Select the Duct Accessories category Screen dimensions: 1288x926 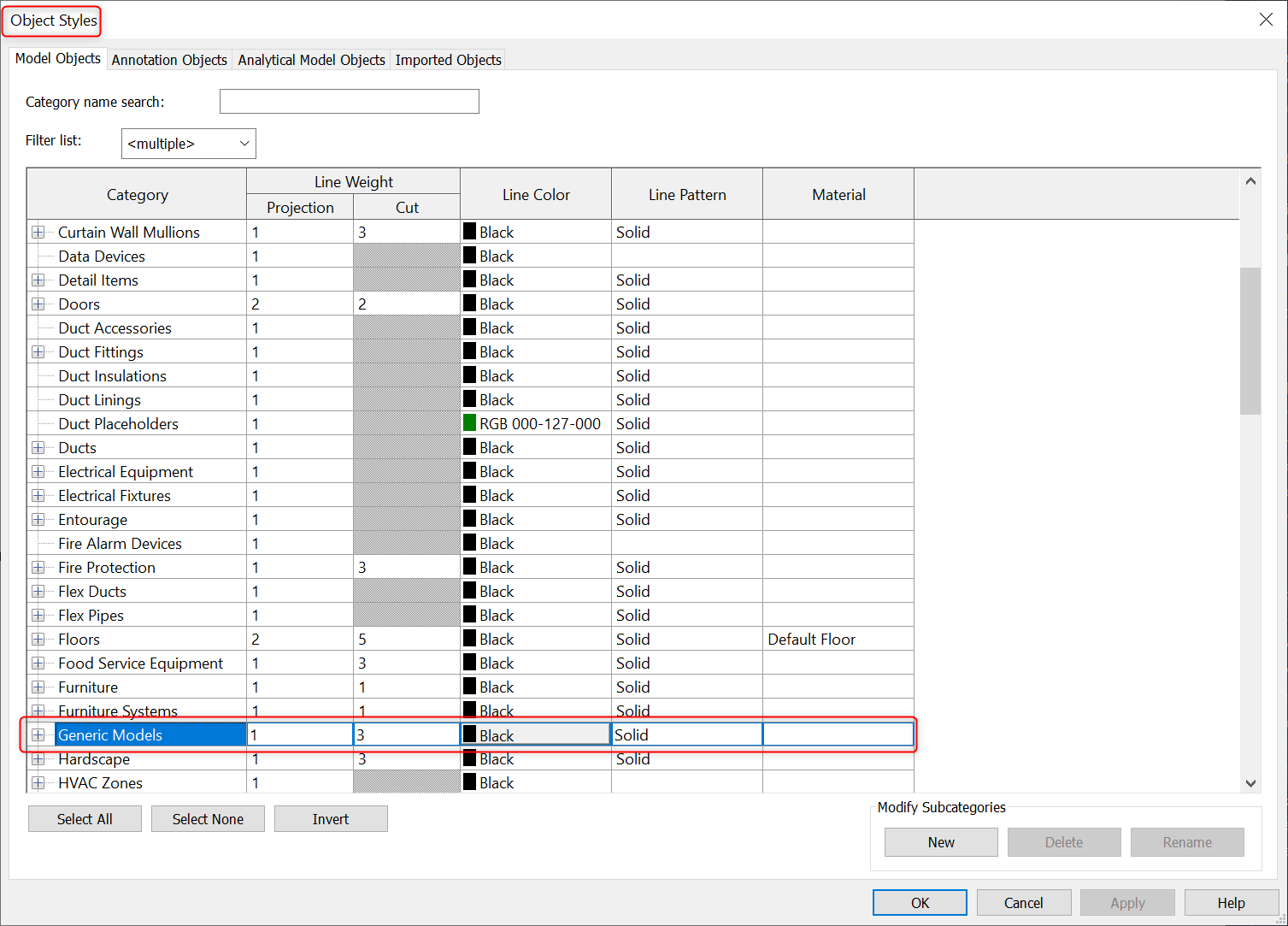pos(115,328)
